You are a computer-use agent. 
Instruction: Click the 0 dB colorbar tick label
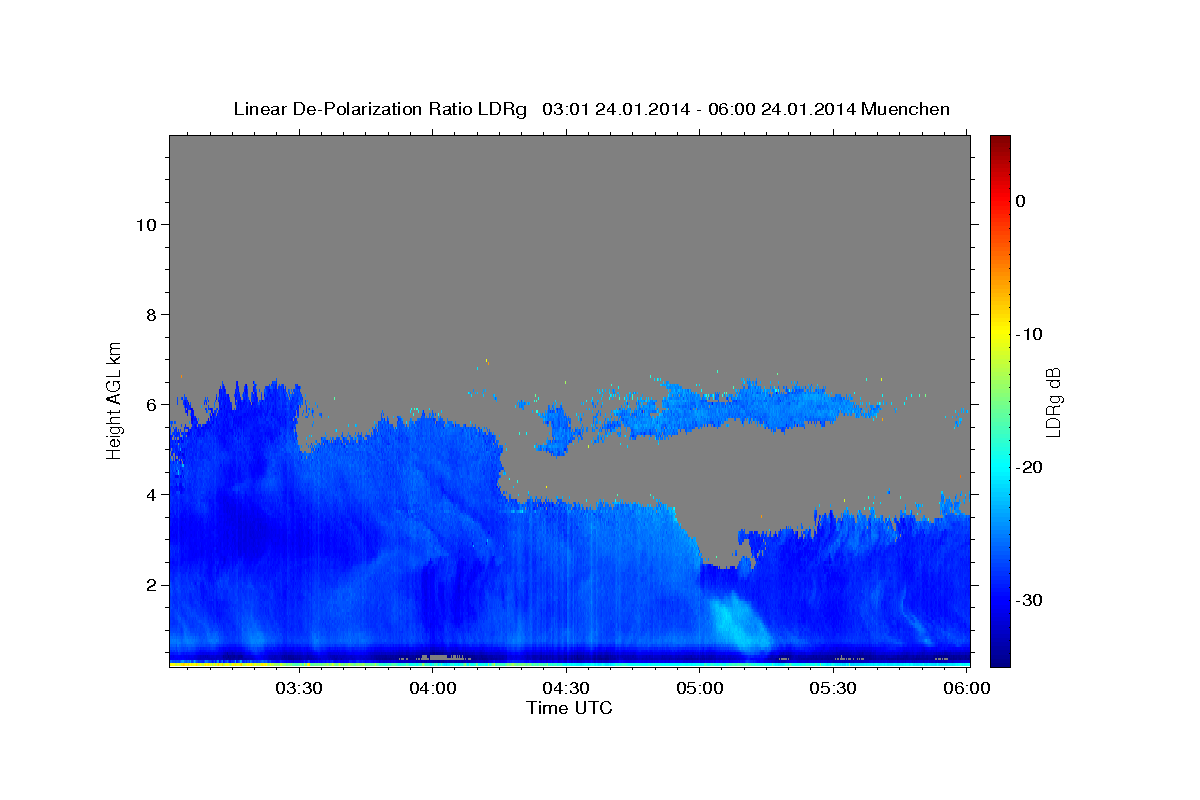click(x=1020, y=201)
